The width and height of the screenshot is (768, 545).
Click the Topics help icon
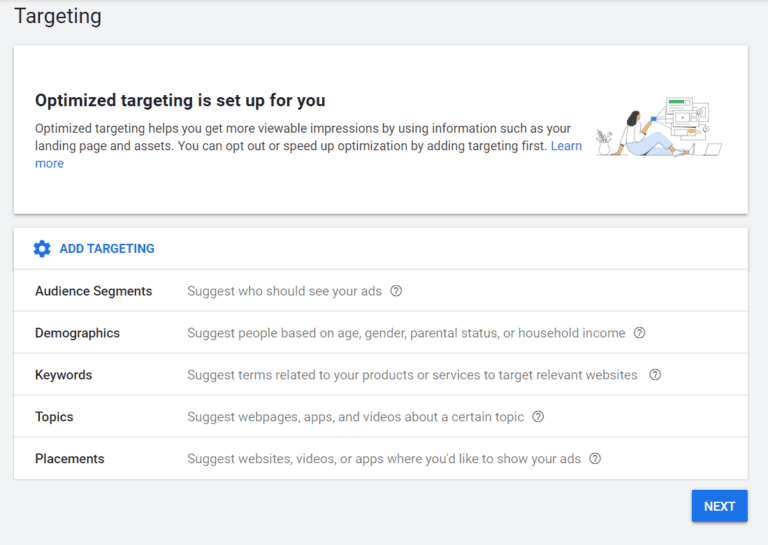click(x=538, y=417)
